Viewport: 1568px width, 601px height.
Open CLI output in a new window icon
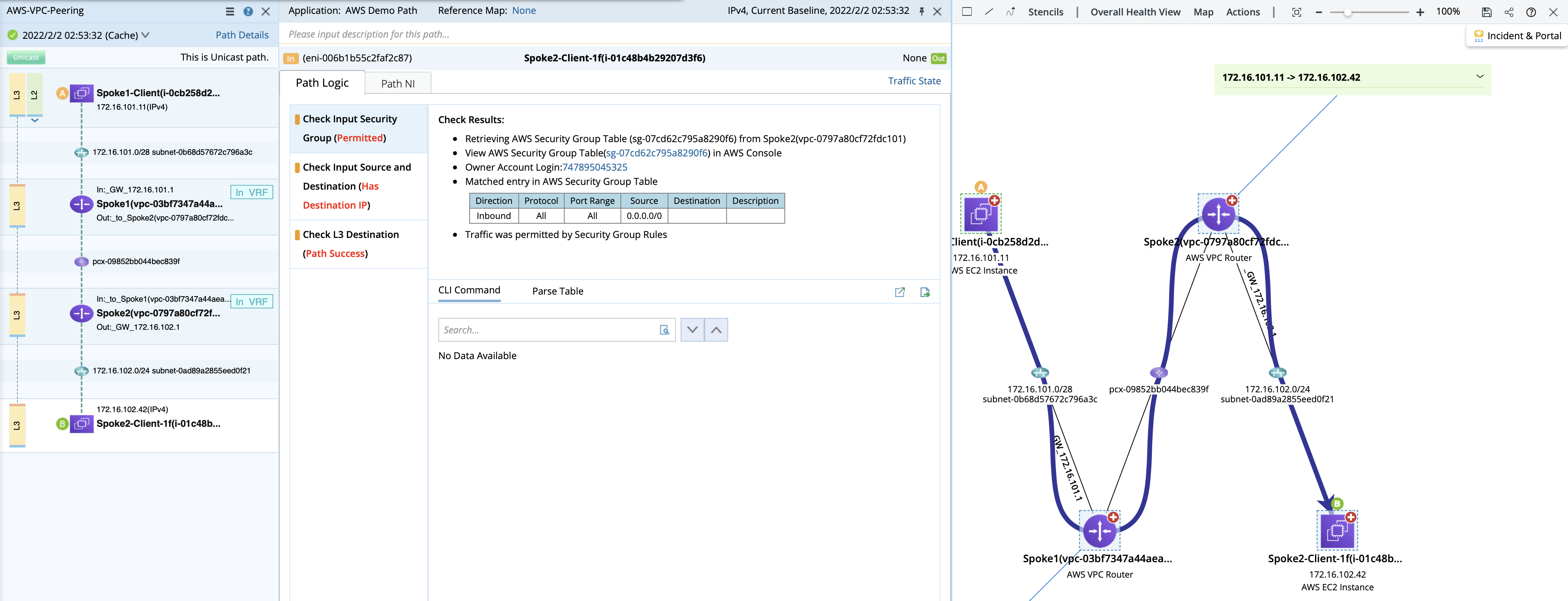[900, 292]
